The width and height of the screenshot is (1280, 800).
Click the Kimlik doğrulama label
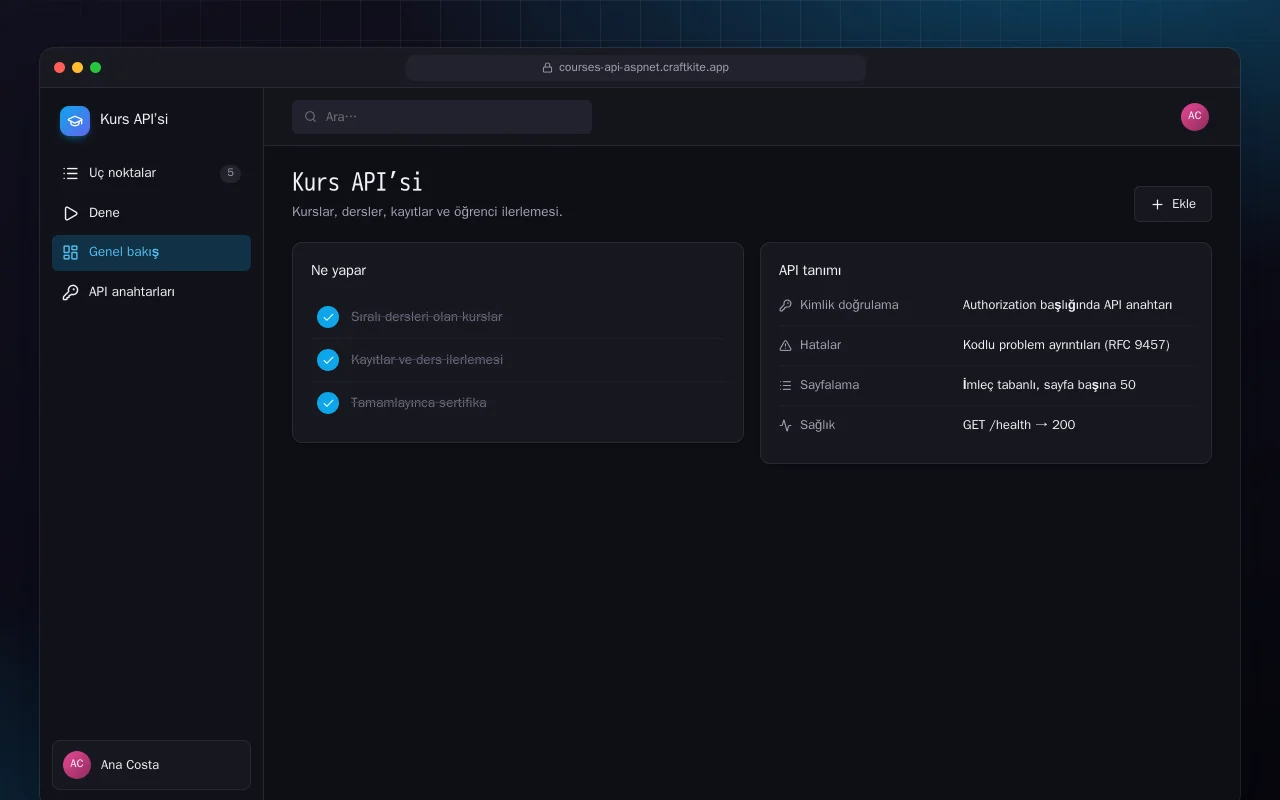849,305
